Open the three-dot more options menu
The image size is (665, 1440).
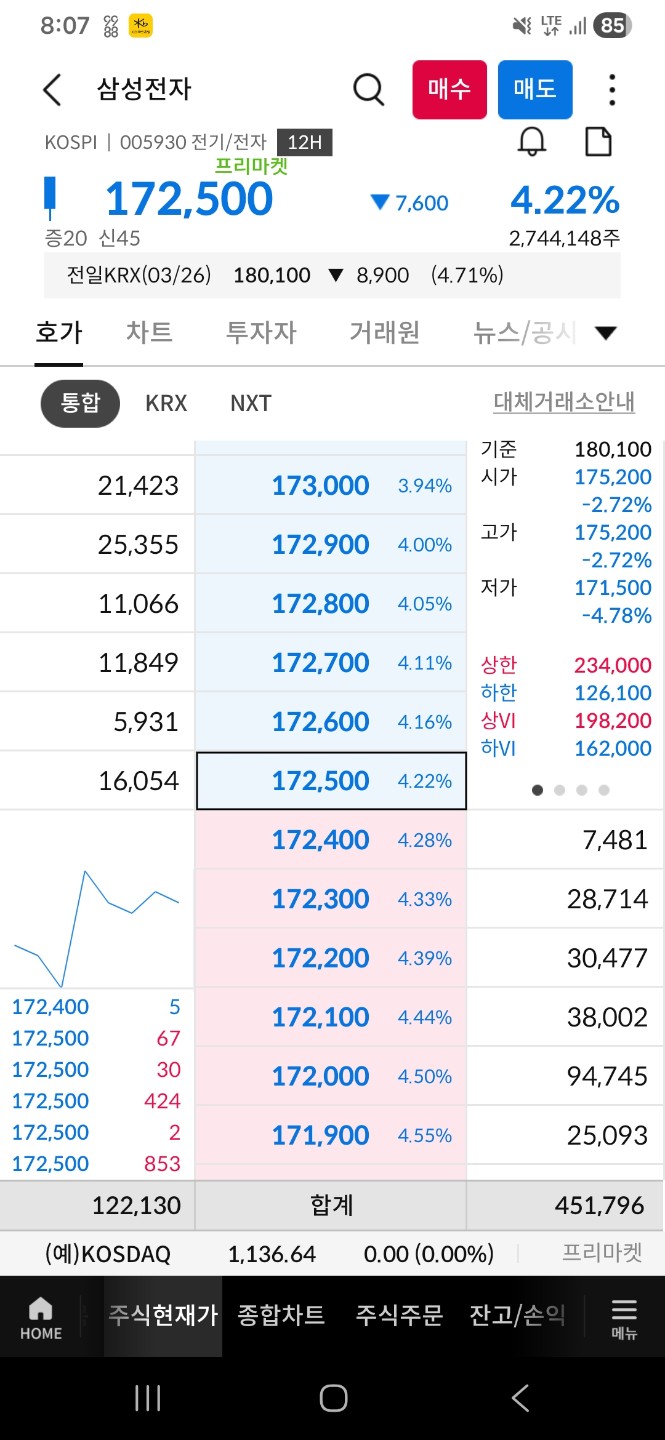(612, 90)
